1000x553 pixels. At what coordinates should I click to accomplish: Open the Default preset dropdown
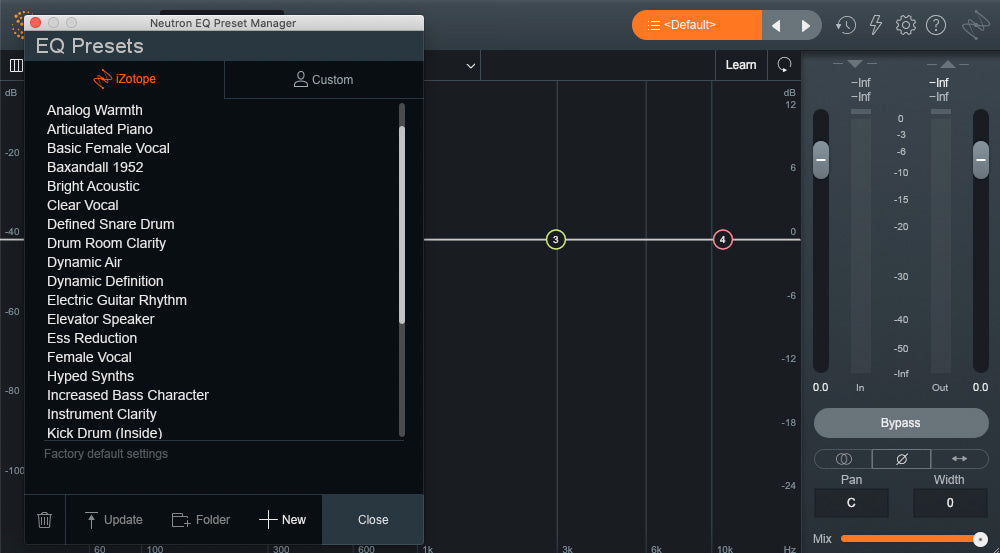coord(697,26)
